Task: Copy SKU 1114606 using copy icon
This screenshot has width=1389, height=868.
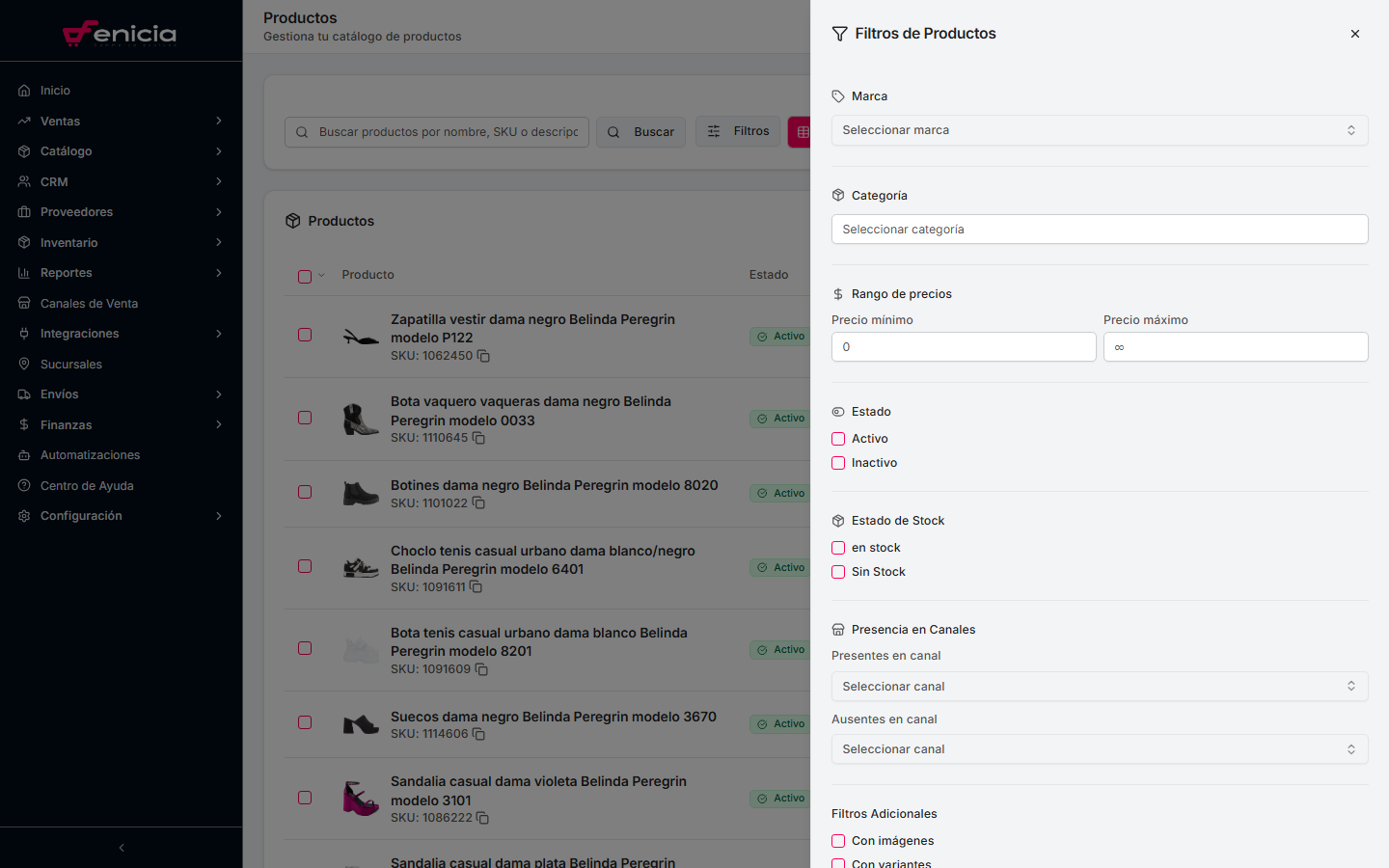Action: tap(478, 734)
